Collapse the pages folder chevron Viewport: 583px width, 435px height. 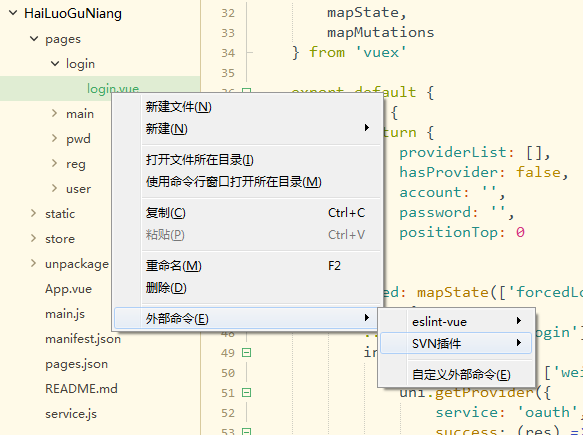point(34,38)
